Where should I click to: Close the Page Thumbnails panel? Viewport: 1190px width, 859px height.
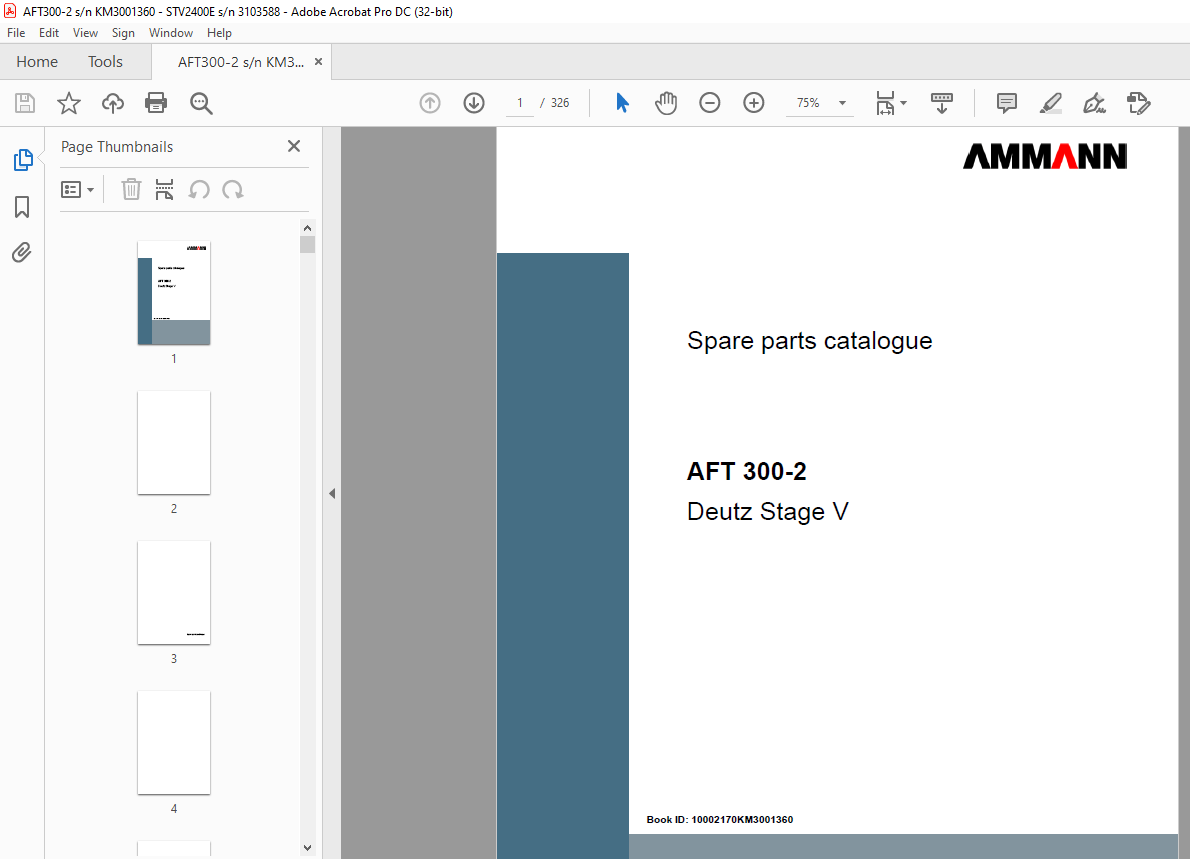coord(294,146)
